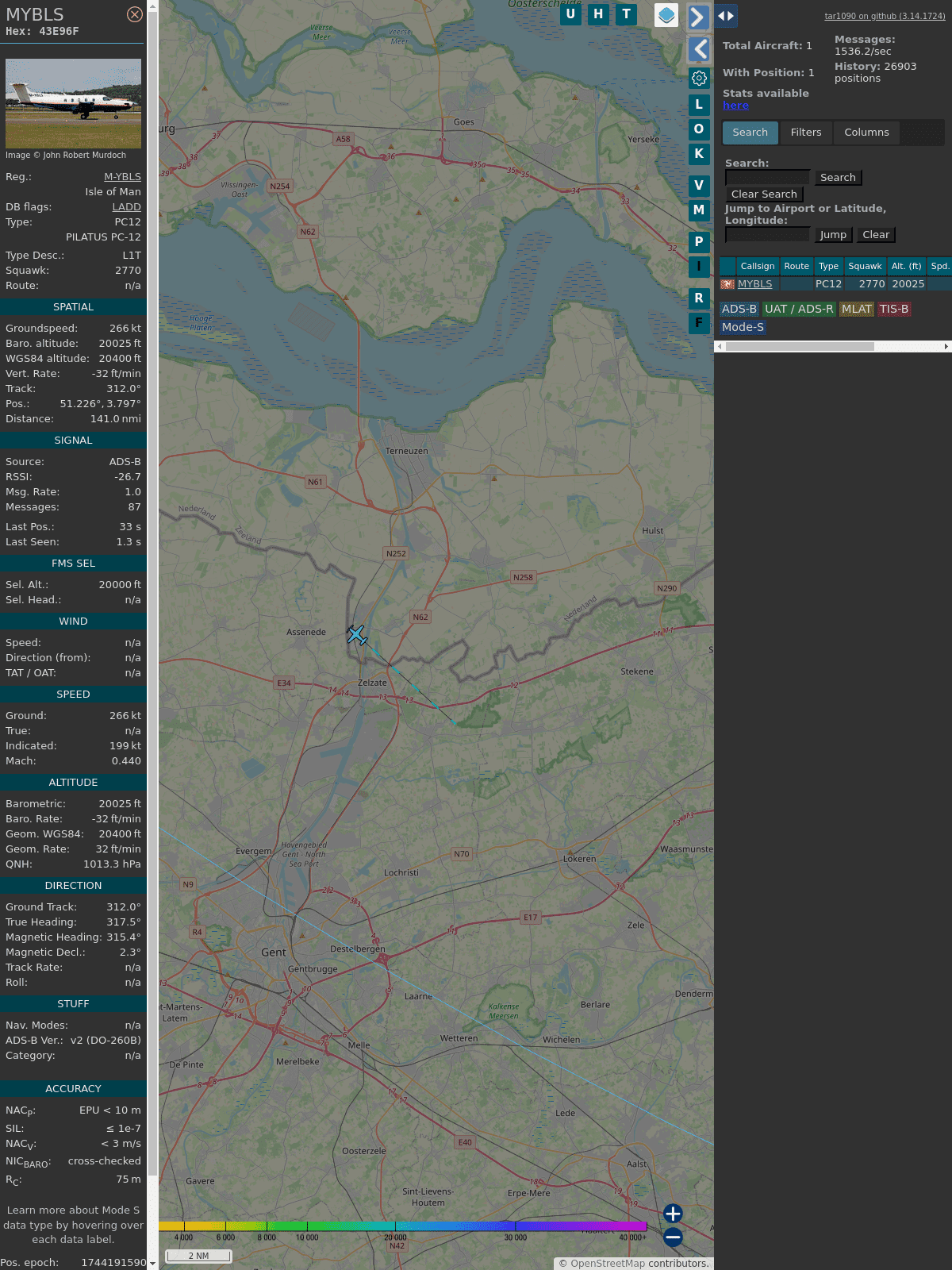Viewport: 952px width, 1270px height.
Task: Toggle the H map button
Action: [598, 14]
